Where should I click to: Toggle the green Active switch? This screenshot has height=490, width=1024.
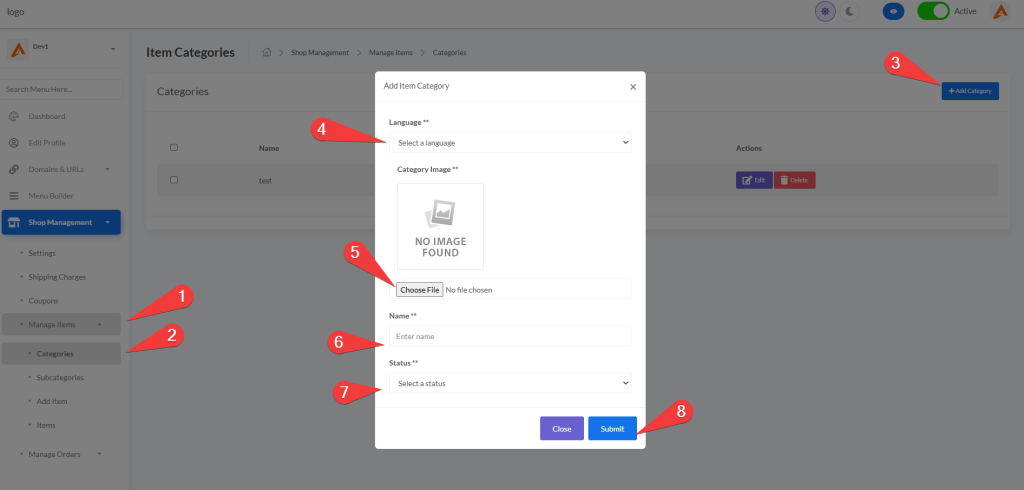pyautogui.click(x=933, y=11)
